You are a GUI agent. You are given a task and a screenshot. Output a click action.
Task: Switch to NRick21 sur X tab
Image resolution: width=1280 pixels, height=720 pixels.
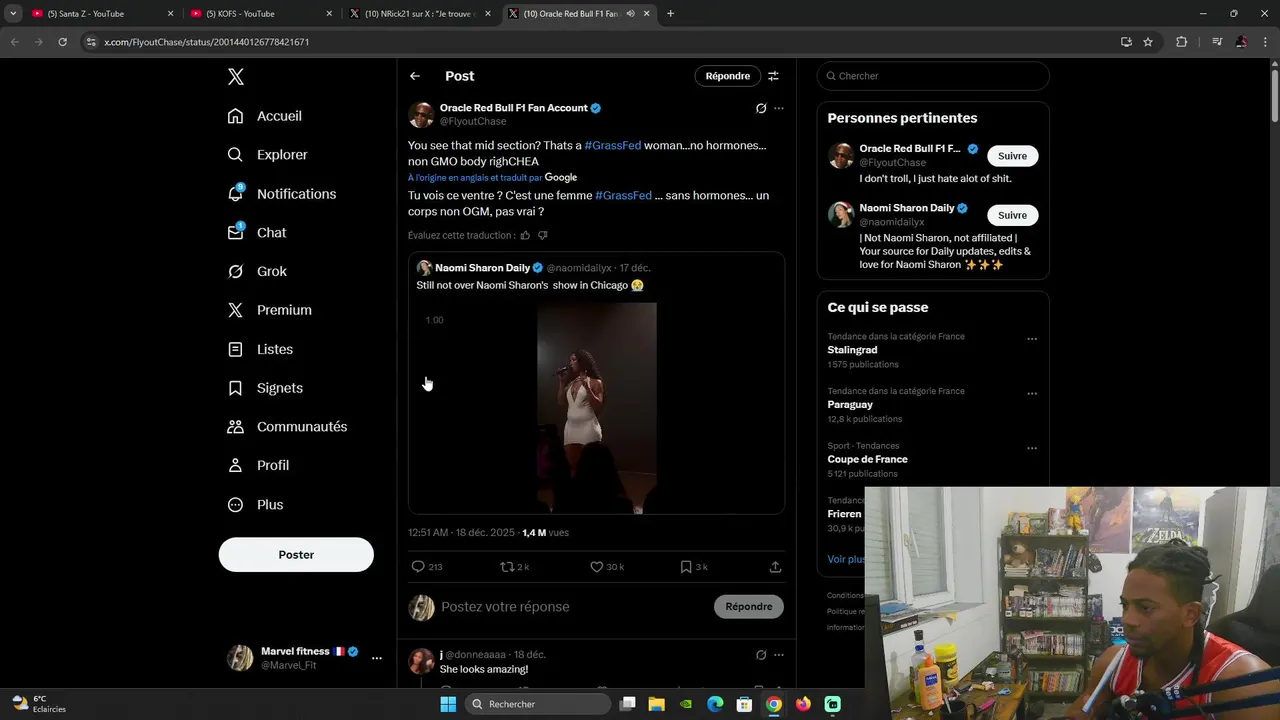pos(420,14)
